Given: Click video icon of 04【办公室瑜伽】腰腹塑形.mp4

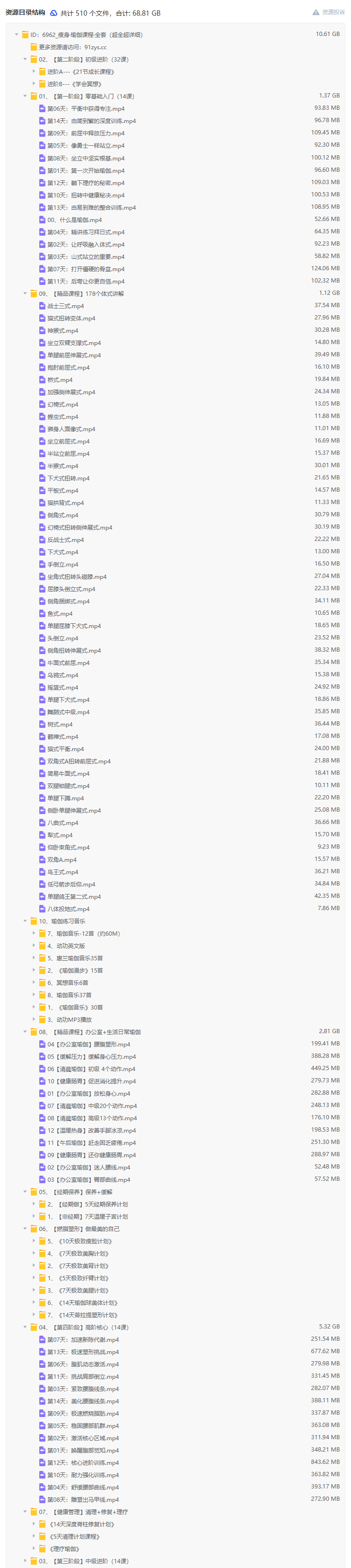Looking at the screenshot, I should click(x=42, y=1045).
